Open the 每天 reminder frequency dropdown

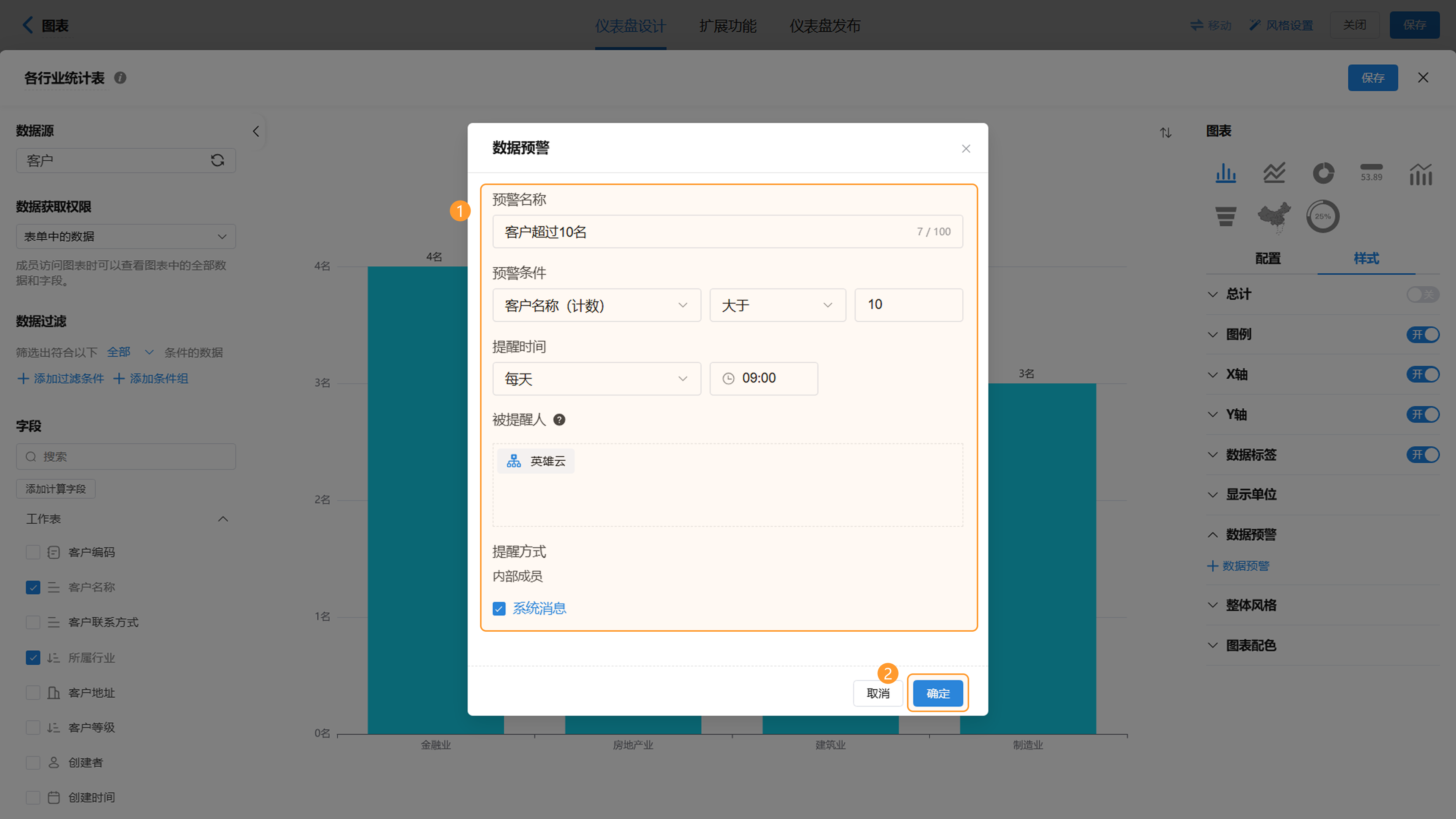tap(596, 379)
